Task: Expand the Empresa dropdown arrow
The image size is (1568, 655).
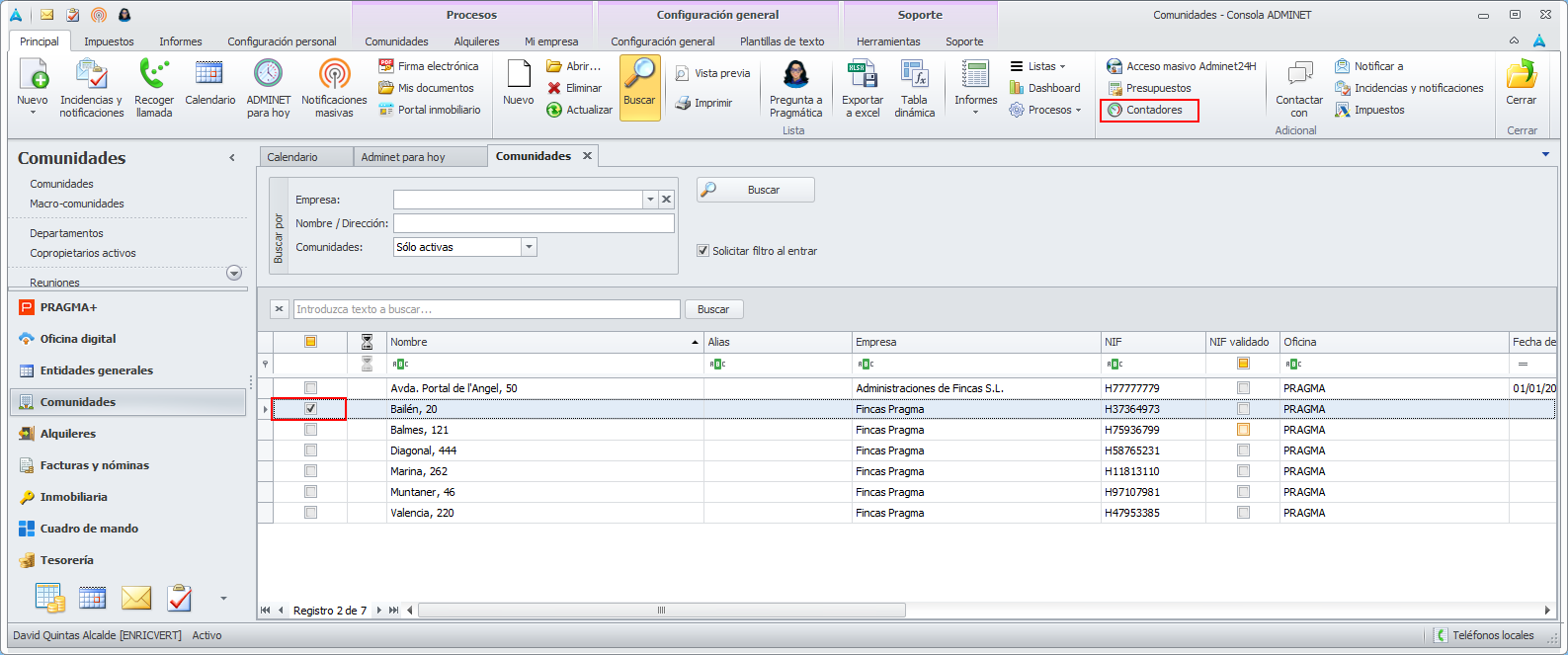Action: 650,200
